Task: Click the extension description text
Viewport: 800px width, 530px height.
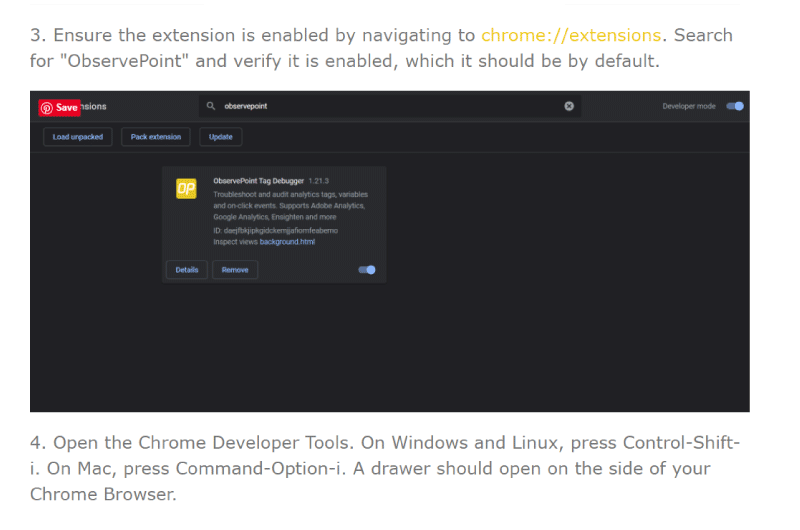Action: [290, 206]
